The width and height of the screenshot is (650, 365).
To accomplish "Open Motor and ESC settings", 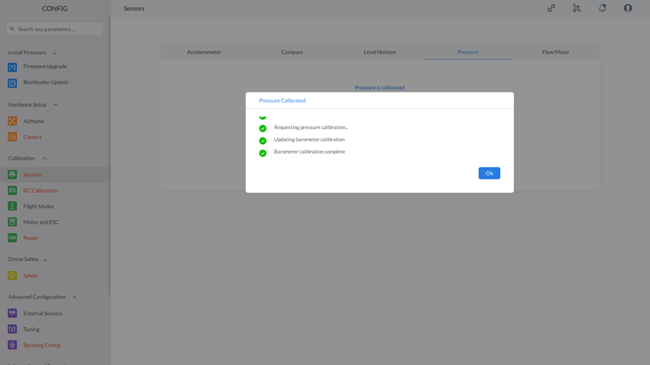I will (x=41, y=222).
